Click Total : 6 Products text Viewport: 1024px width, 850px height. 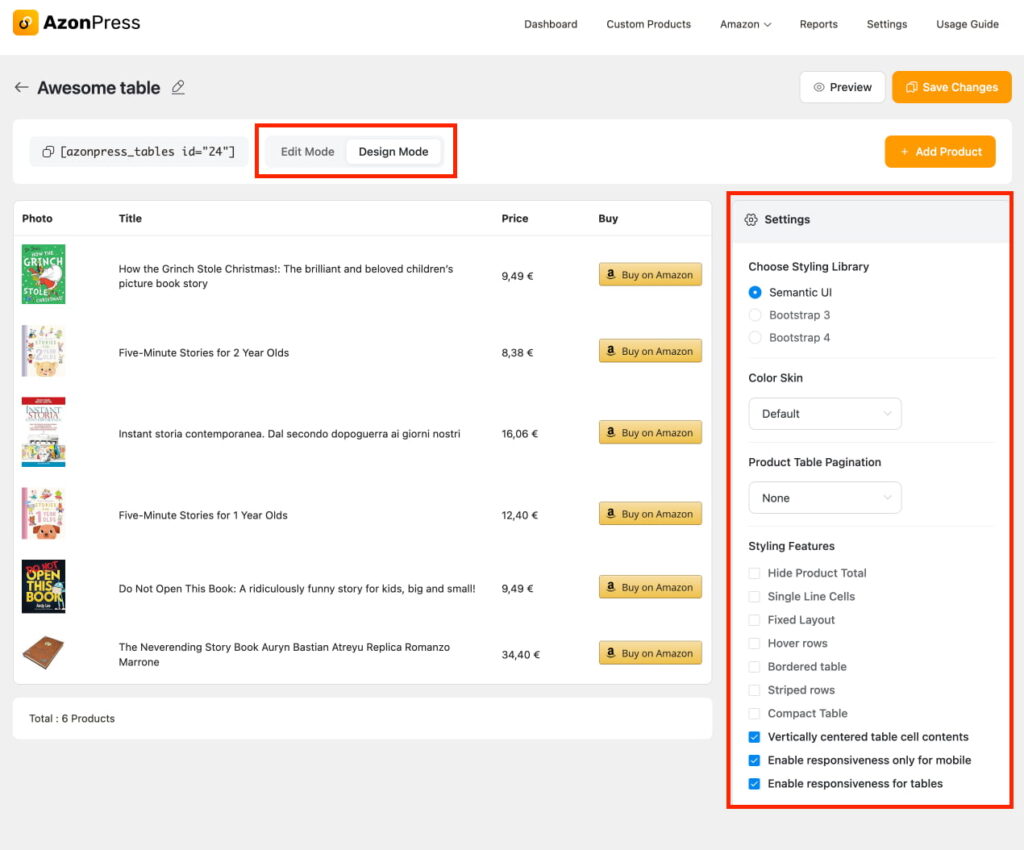(x=72, y=718)
